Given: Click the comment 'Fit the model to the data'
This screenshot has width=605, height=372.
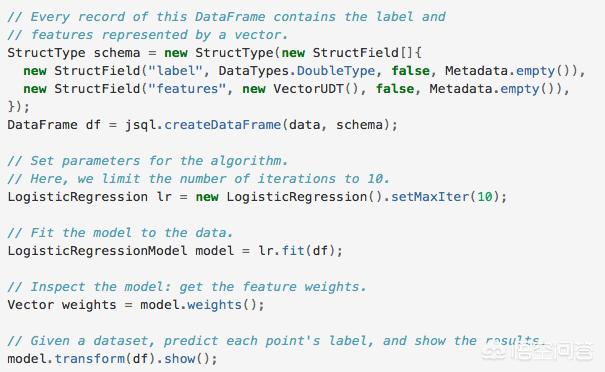Looking at the screenshot, I should coord(120,233).
